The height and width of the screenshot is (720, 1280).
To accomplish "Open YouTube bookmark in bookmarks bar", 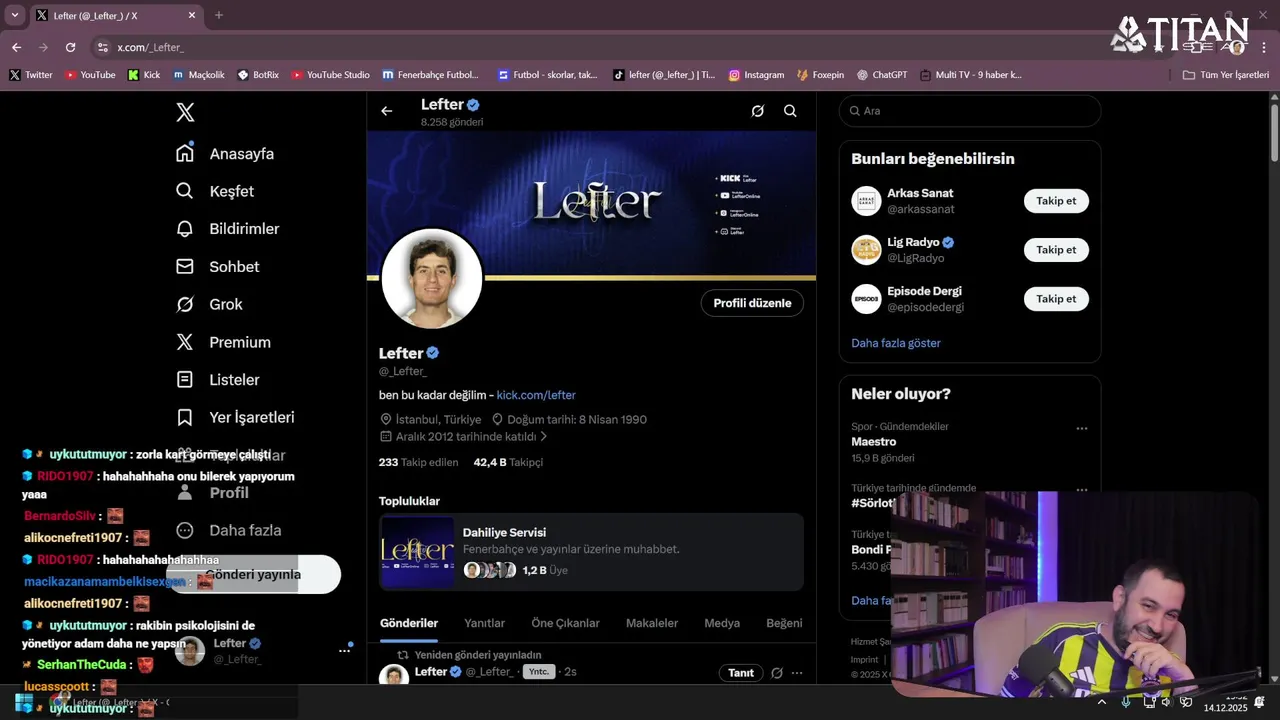I will (x=90, y=75).
